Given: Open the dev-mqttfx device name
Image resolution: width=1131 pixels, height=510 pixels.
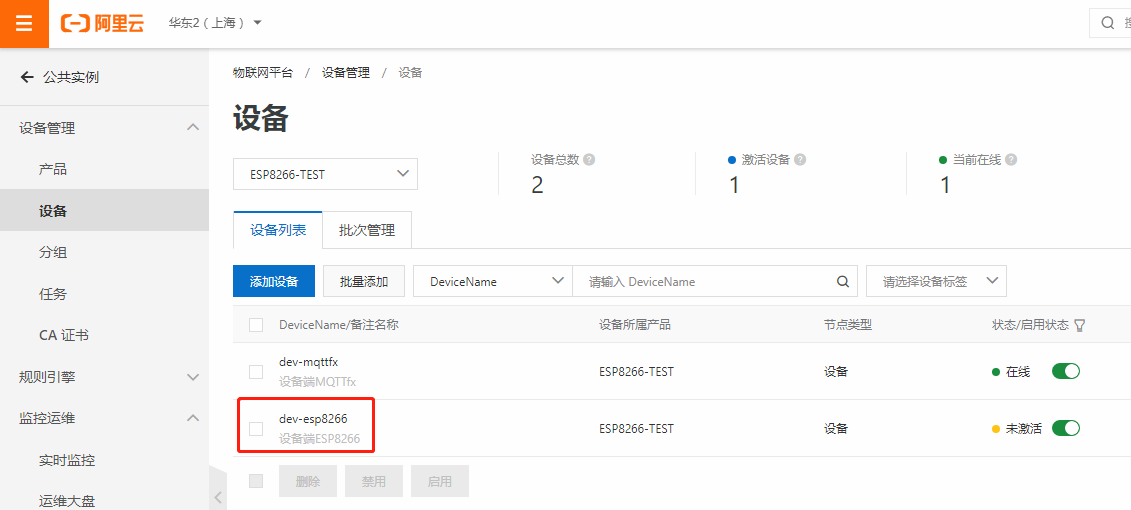Looking at the screenshot, I should [x=310, y=362].
